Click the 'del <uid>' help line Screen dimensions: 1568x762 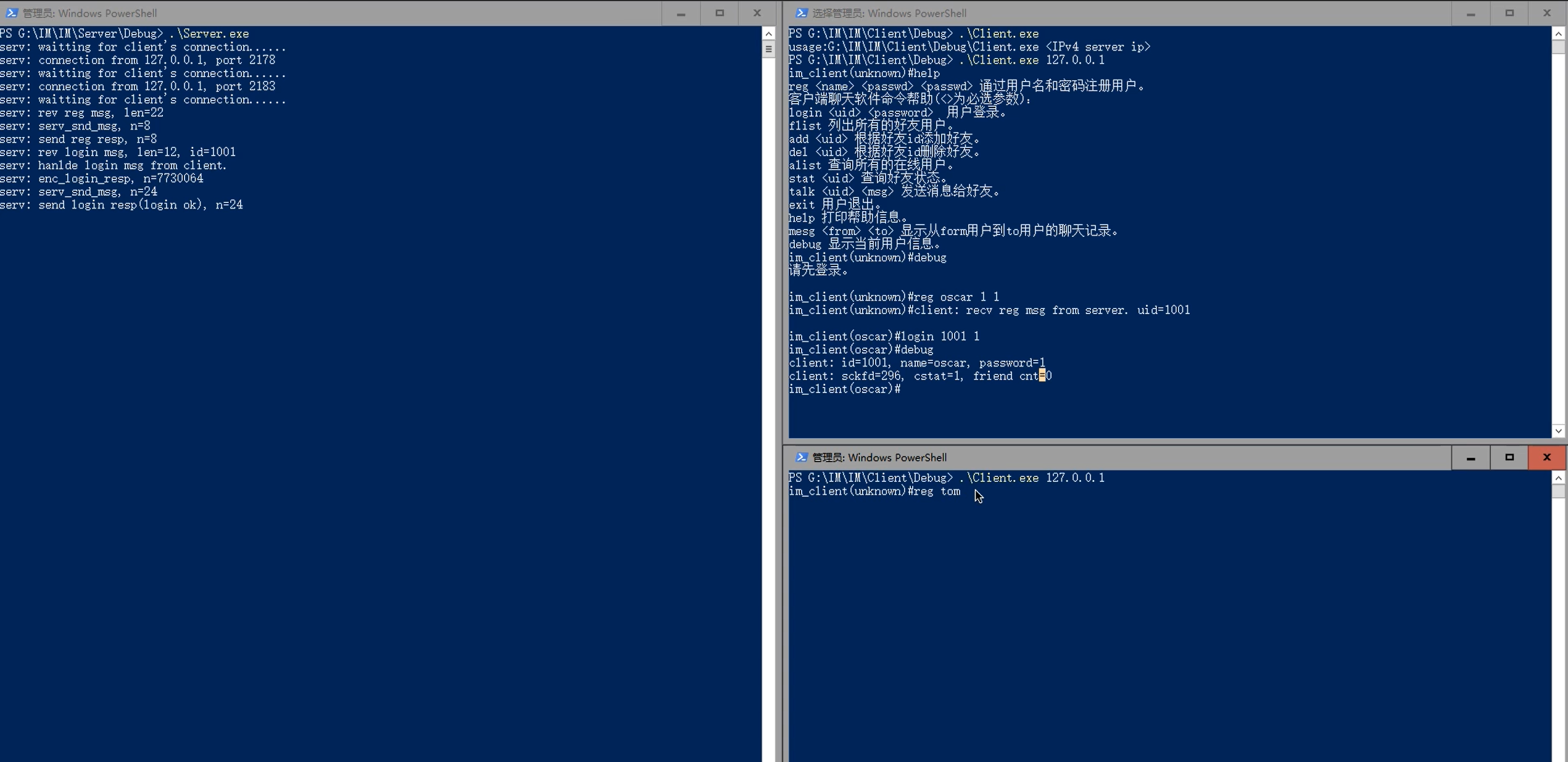[884, 152]
